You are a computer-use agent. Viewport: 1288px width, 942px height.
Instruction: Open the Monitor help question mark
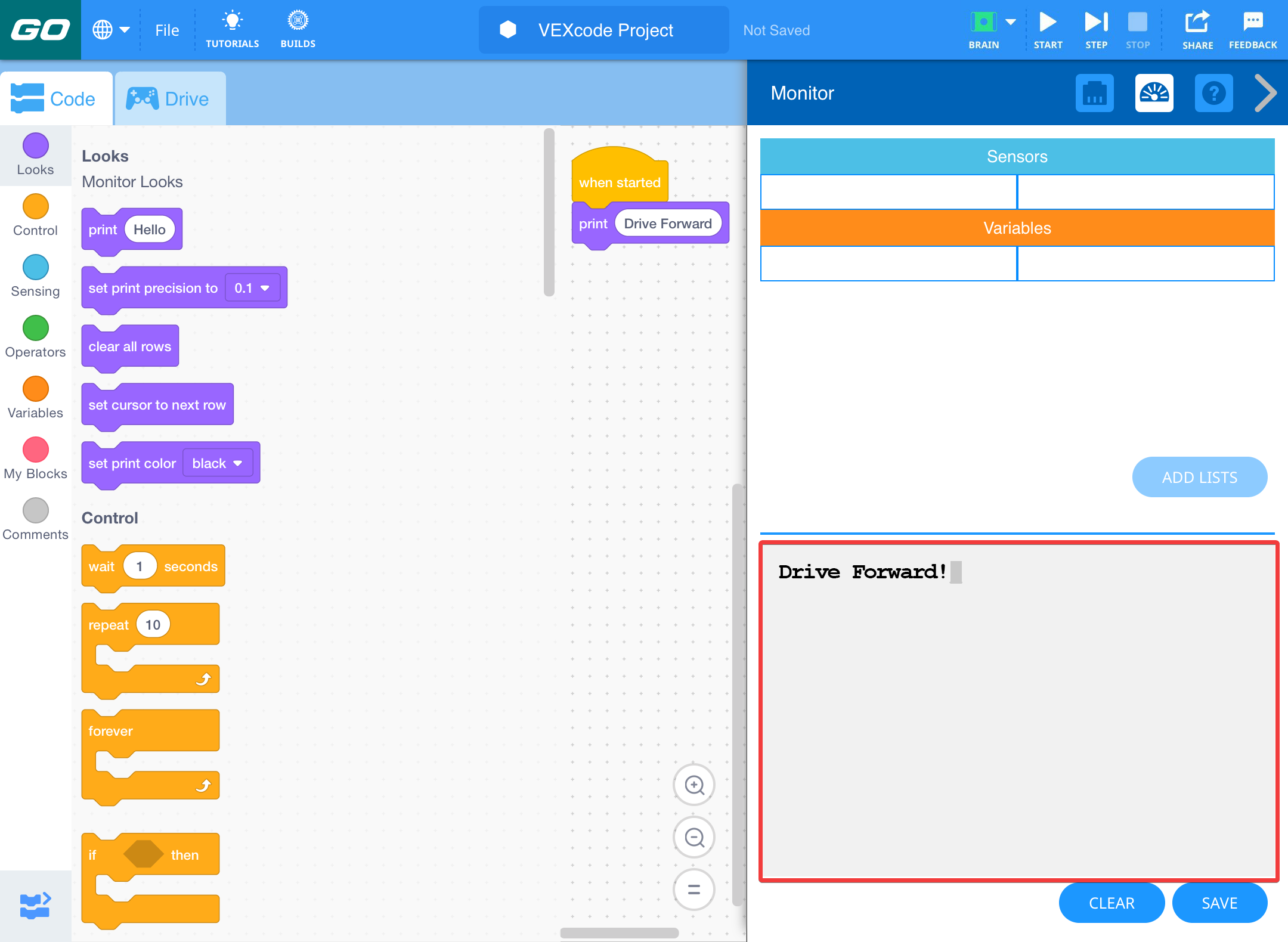1213,93
